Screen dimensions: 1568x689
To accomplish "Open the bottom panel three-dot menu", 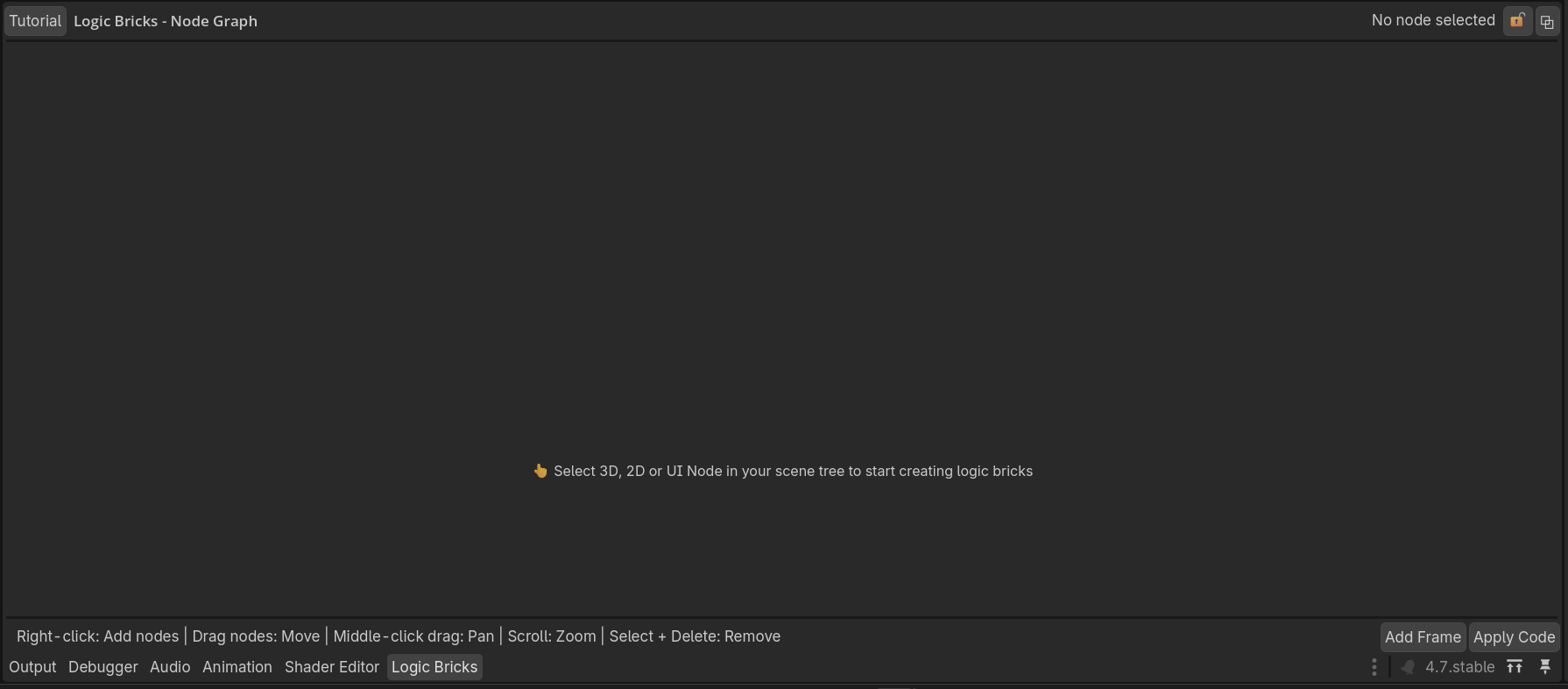I will coord(1374,667).
